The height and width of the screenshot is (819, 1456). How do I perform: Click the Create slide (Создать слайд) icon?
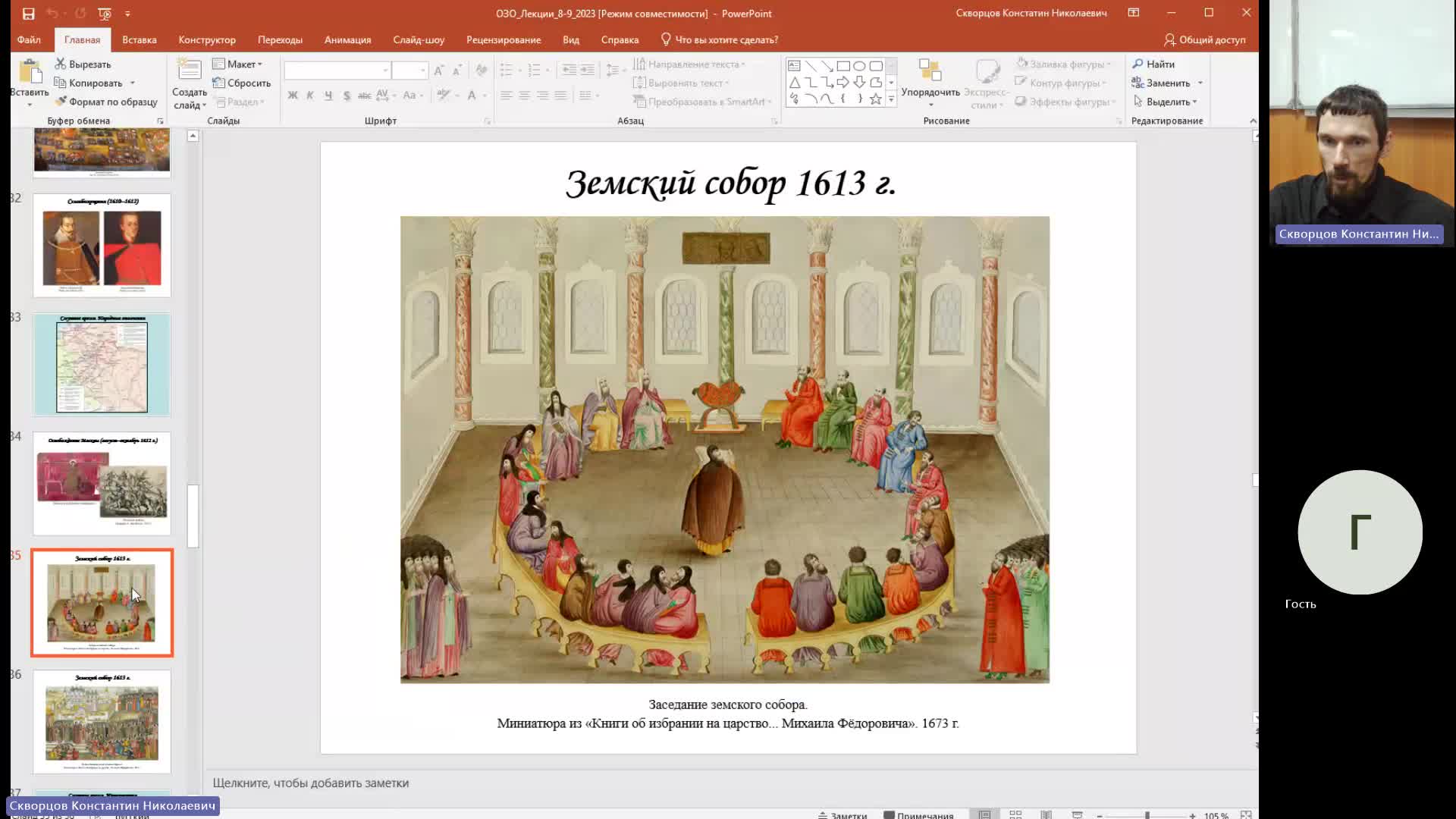[189, 69]
